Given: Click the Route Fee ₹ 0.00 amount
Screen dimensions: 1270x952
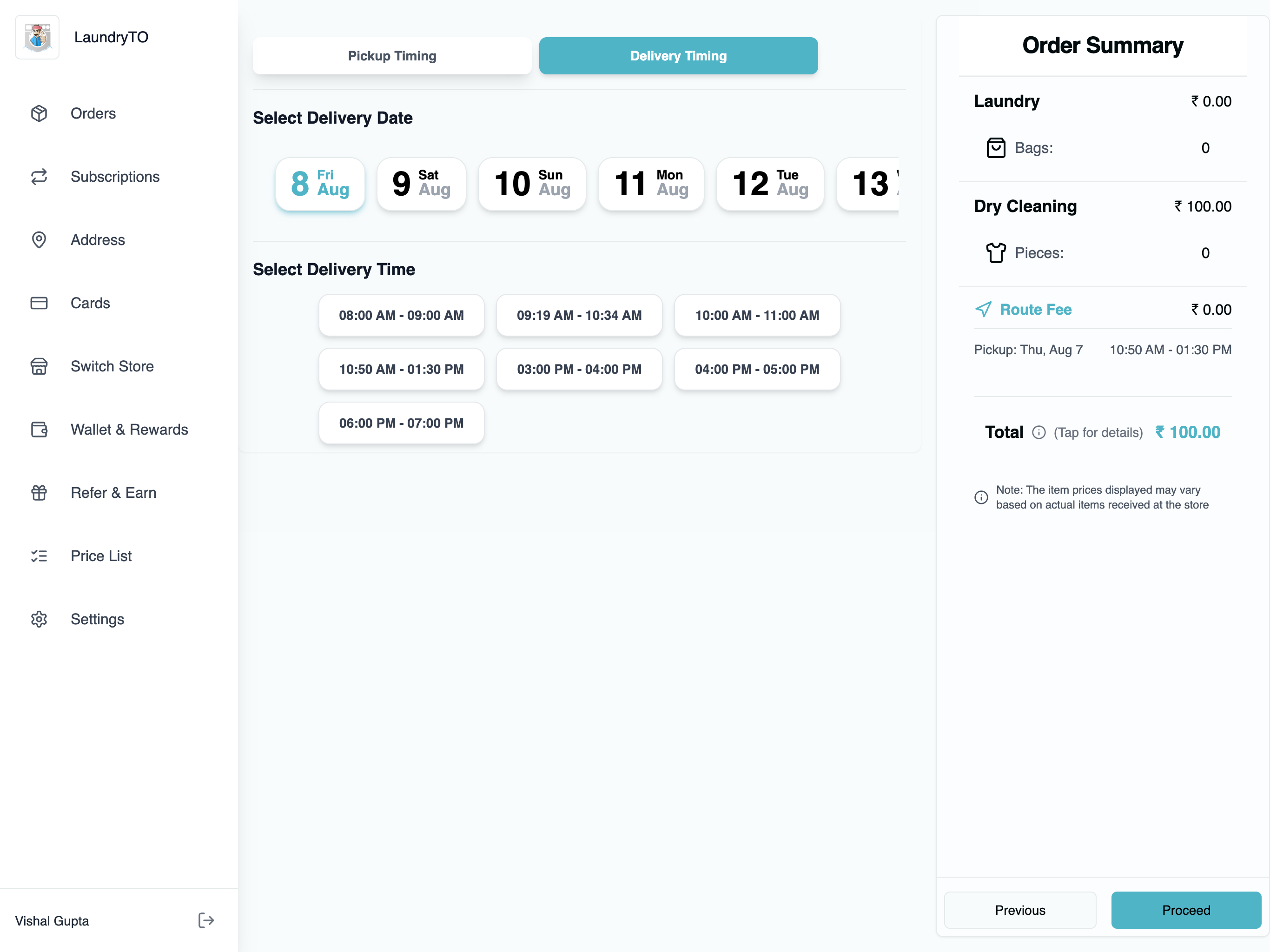Looking at the screenshot, I should click(x=1211, y=310).
